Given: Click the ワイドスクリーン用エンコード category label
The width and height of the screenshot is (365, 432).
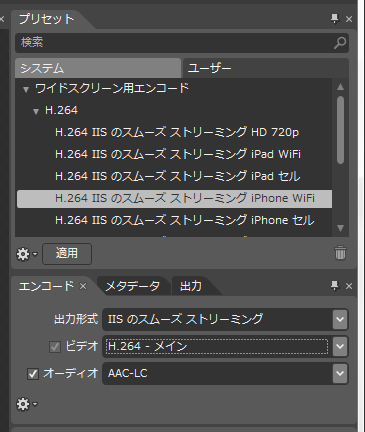Looking at the screenshot, I should pyautogui.click(x=112, y=88).
